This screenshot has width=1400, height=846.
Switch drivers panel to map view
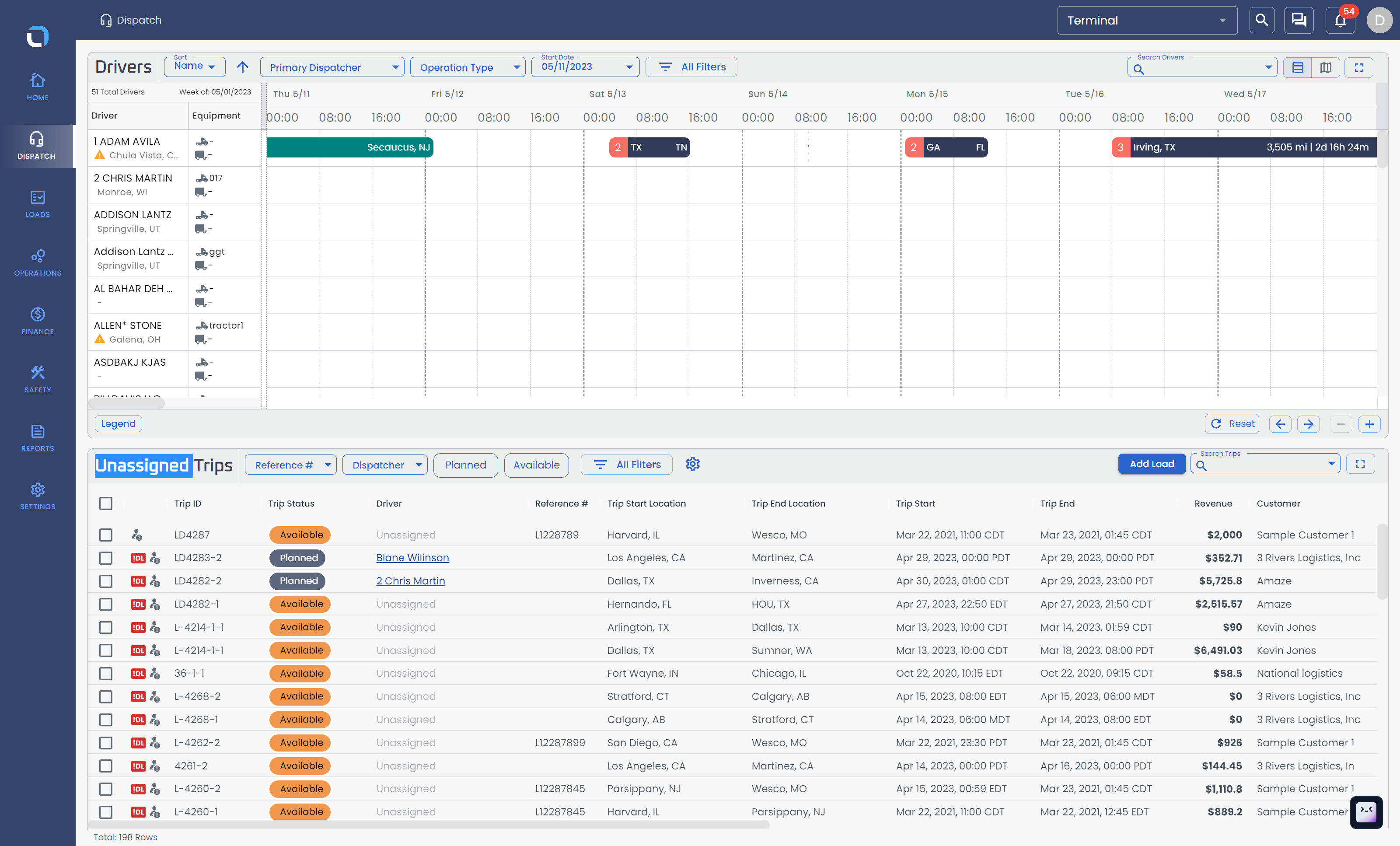[1326, 68]
